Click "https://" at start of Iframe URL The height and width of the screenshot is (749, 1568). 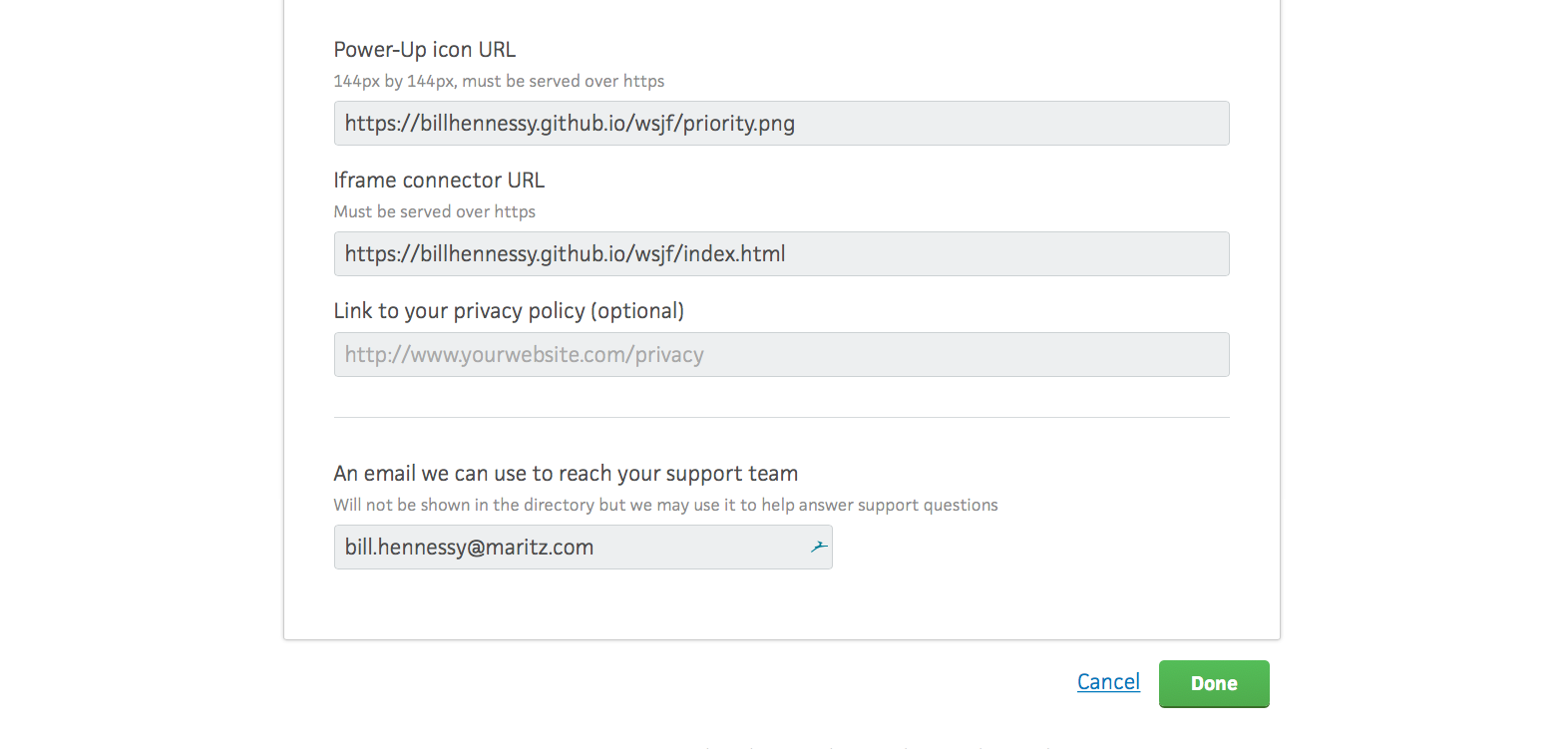(381, 254)
